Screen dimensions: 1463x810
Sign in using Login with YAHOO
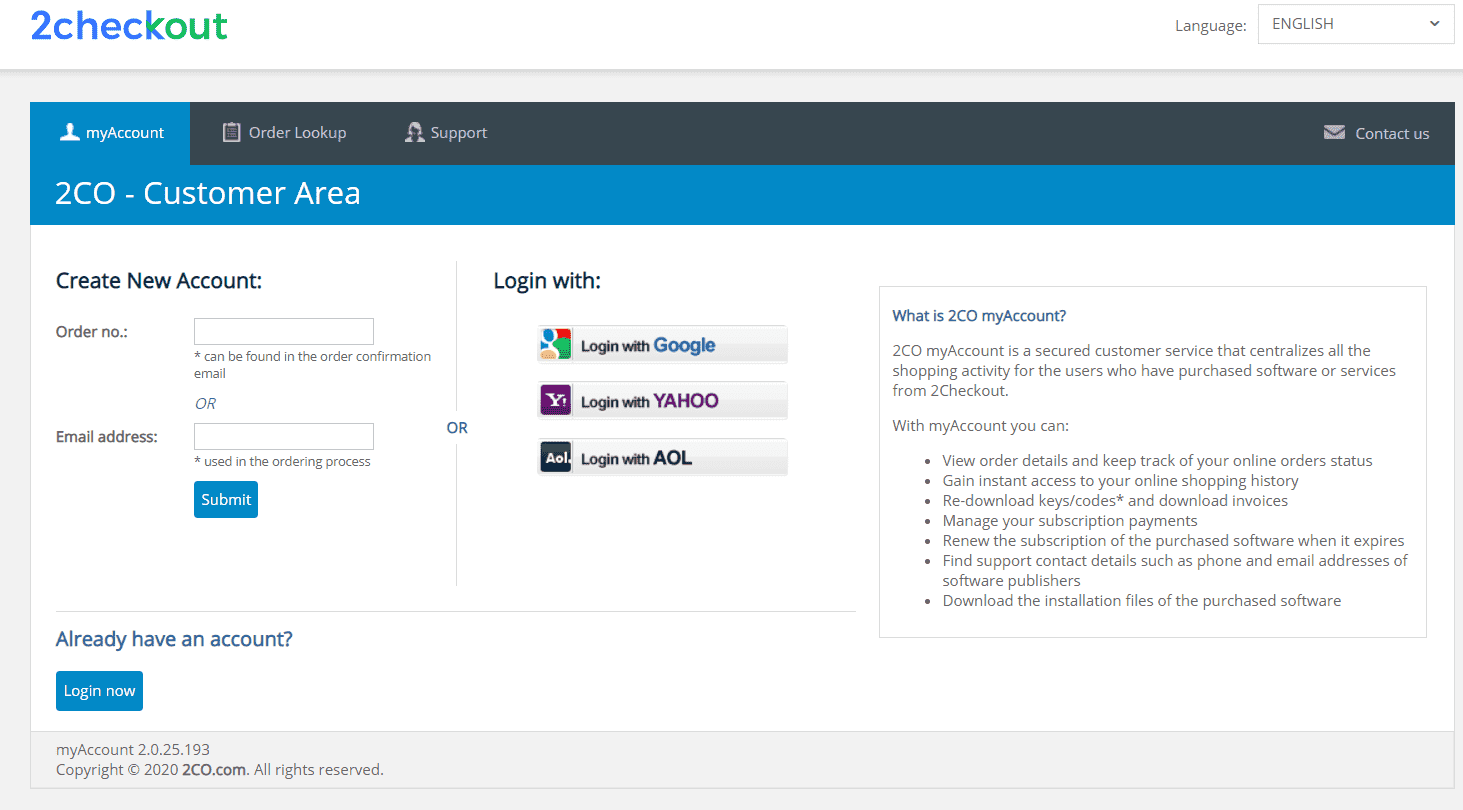click(x=662, y=399)
